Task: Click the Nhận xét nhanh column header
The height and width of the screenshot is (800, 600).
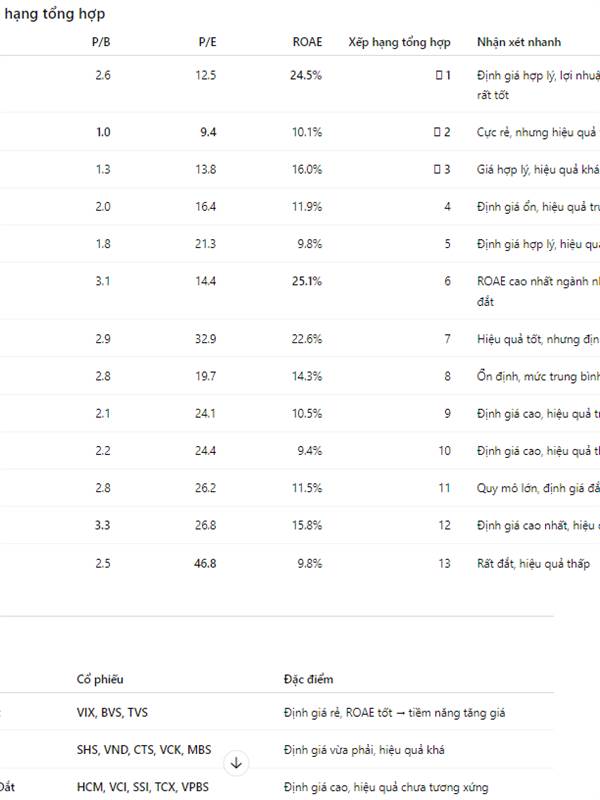Action: (x=519, y=42)
